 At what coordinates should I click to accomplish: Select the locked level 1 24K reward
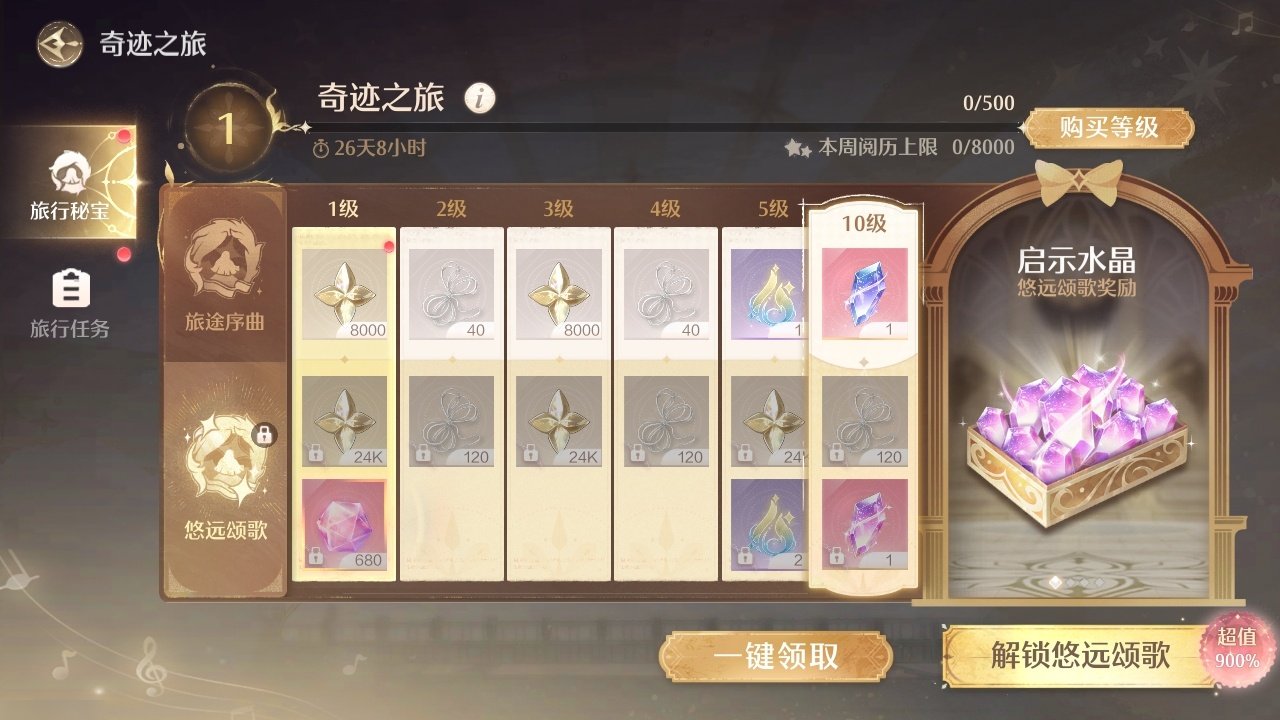pyautogui.click(x=344, y=421)
